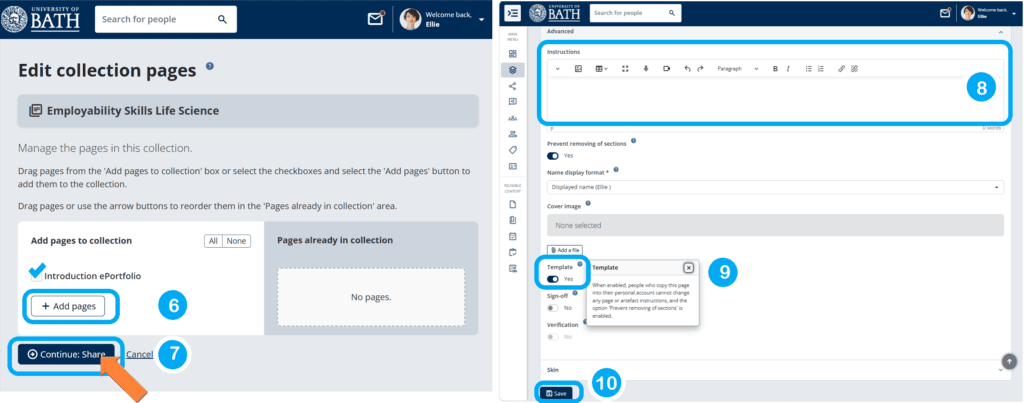Expand the editor toolbar toggle chevron

pyautogui.click(x=557, y=69)
